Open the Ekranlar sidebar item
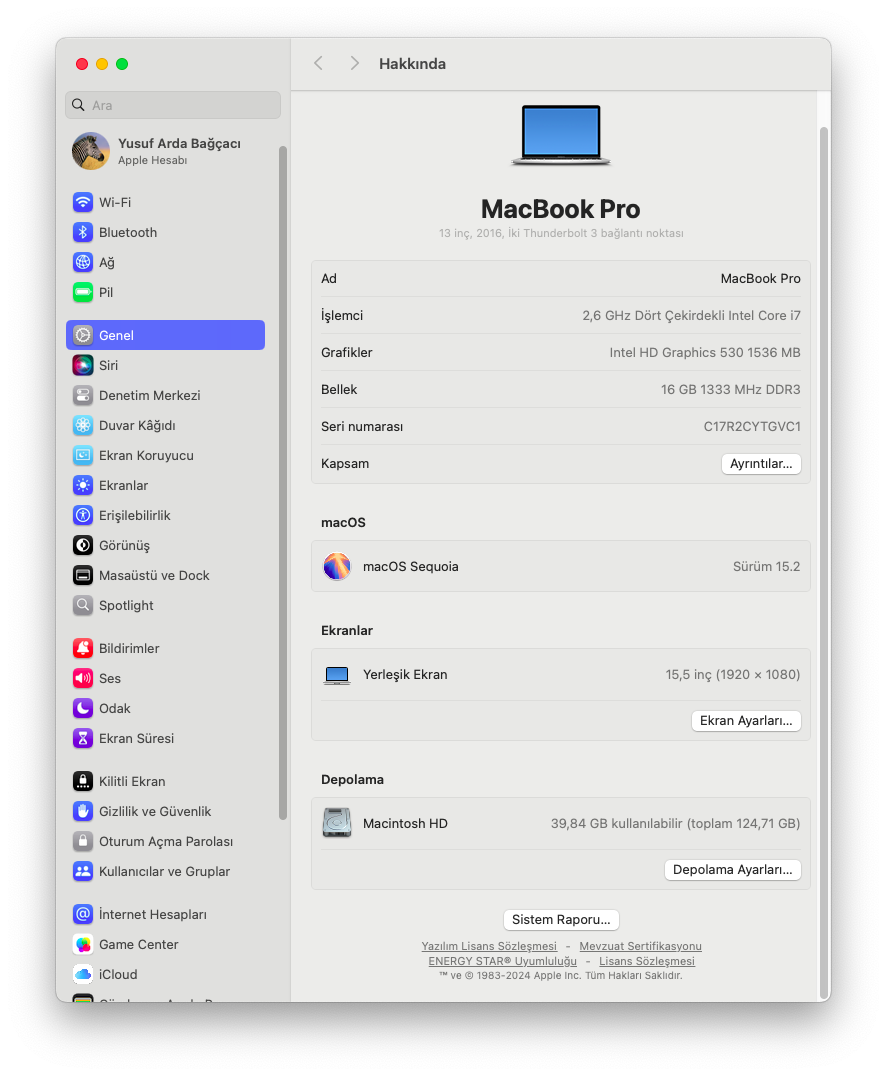Viewport: 887px width, 1076px height. click(123, 485)
